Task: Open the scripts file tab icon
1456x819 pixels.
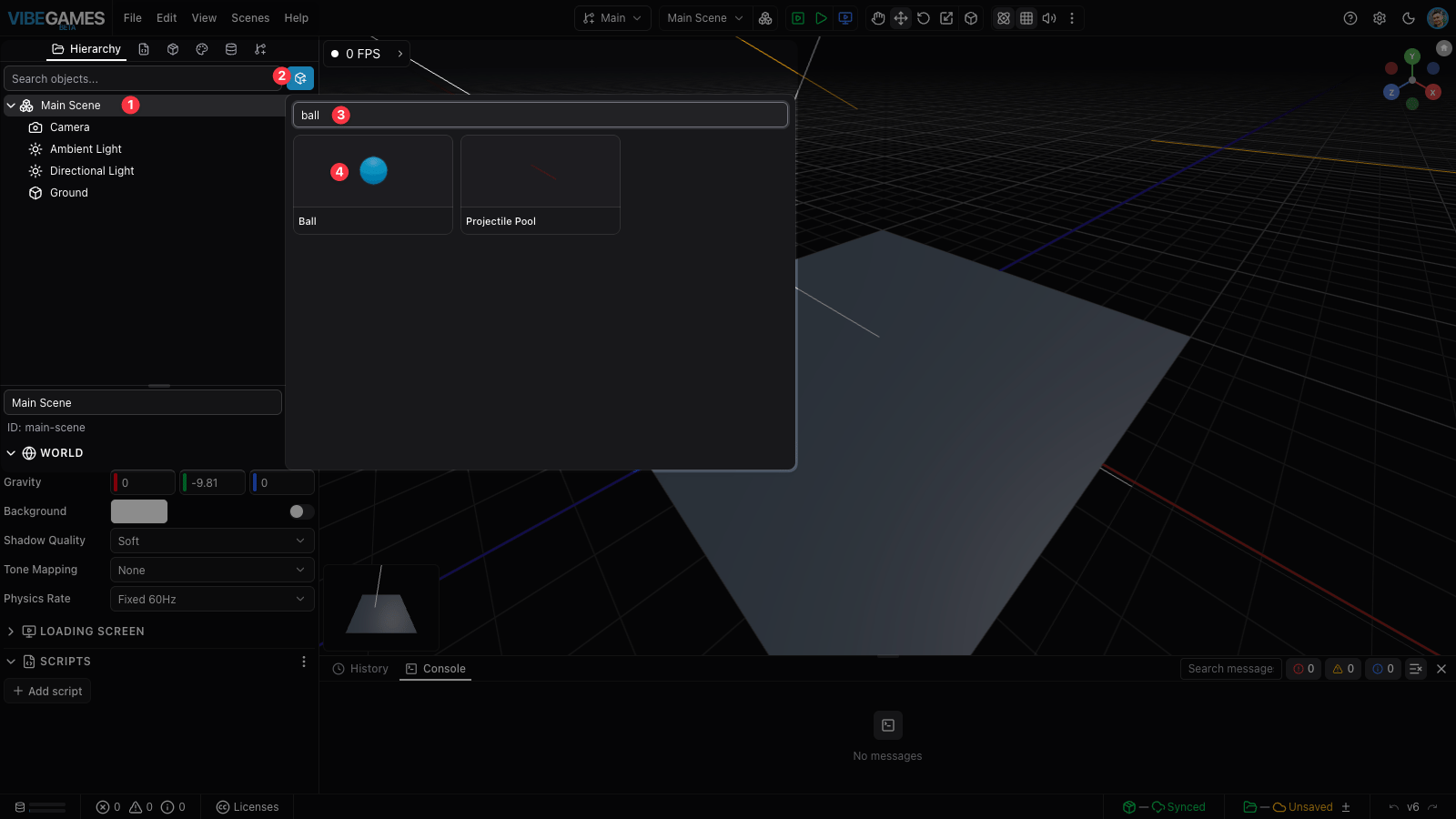Action: coord(144,49)
